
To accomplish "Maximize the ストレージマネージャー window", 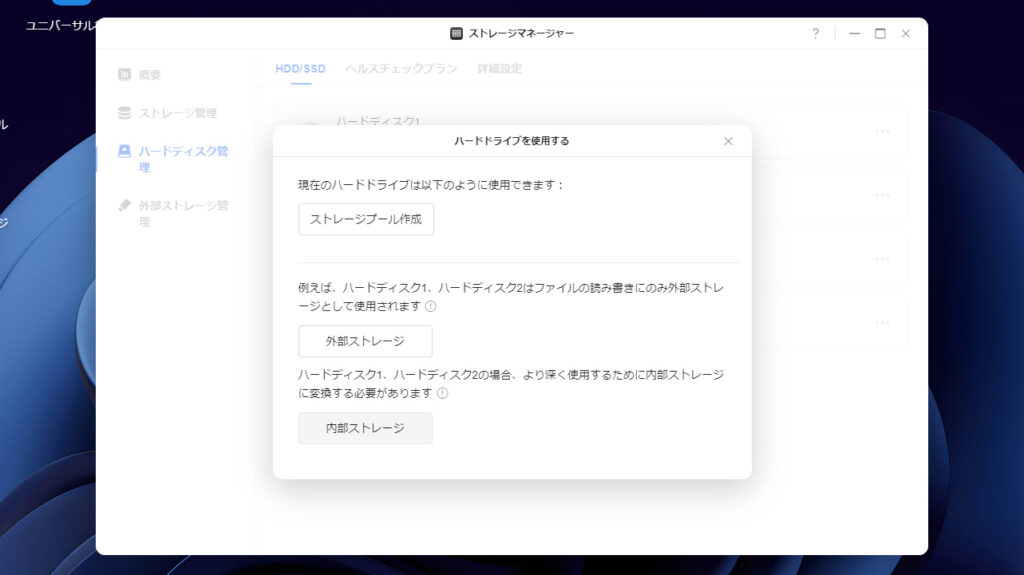I will click(x=880, y=33).
